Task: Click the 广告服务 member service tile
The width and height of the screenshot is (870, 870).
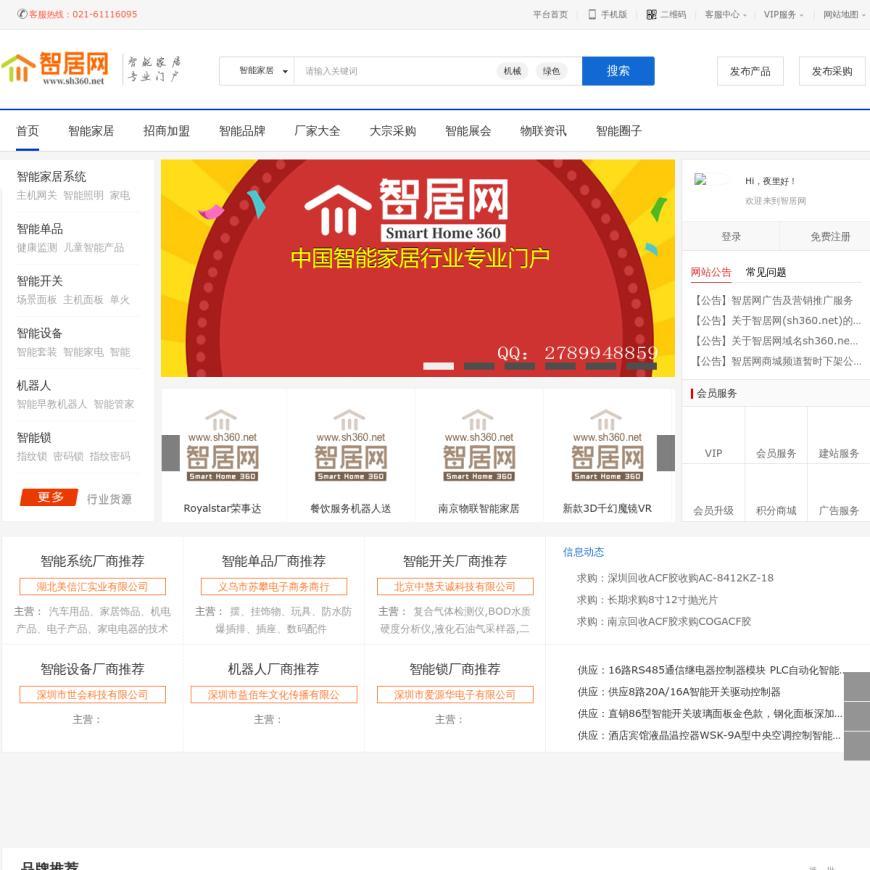Action: 838,494
